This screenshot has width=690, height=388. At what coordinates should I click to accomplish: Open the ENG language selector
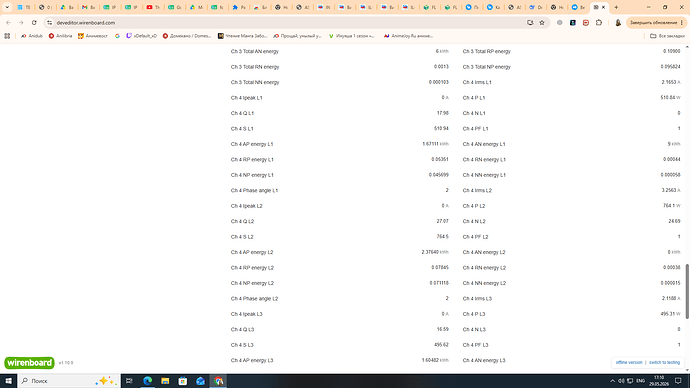coord(641,381)
